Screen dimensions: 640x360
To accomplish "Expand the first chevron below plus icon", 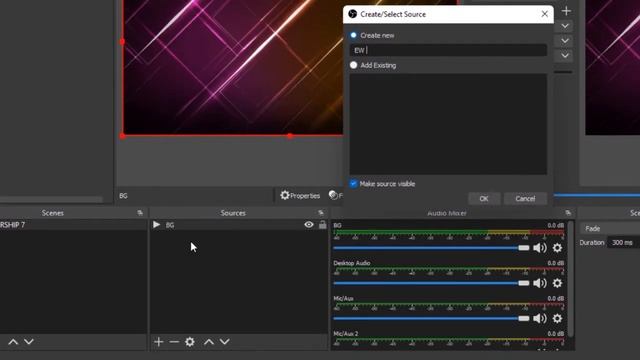I will tap(565, 26).
